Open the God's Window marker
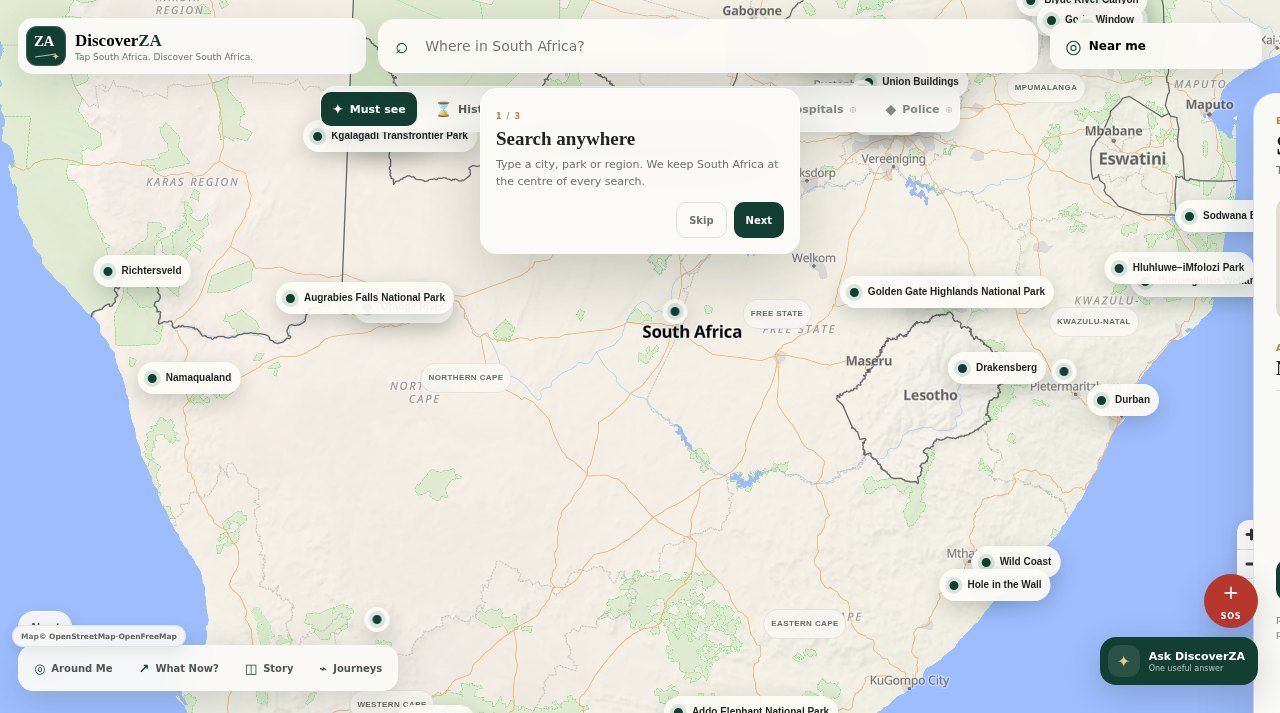The width and height of the screenshot is (1280, 713). 1091,20
